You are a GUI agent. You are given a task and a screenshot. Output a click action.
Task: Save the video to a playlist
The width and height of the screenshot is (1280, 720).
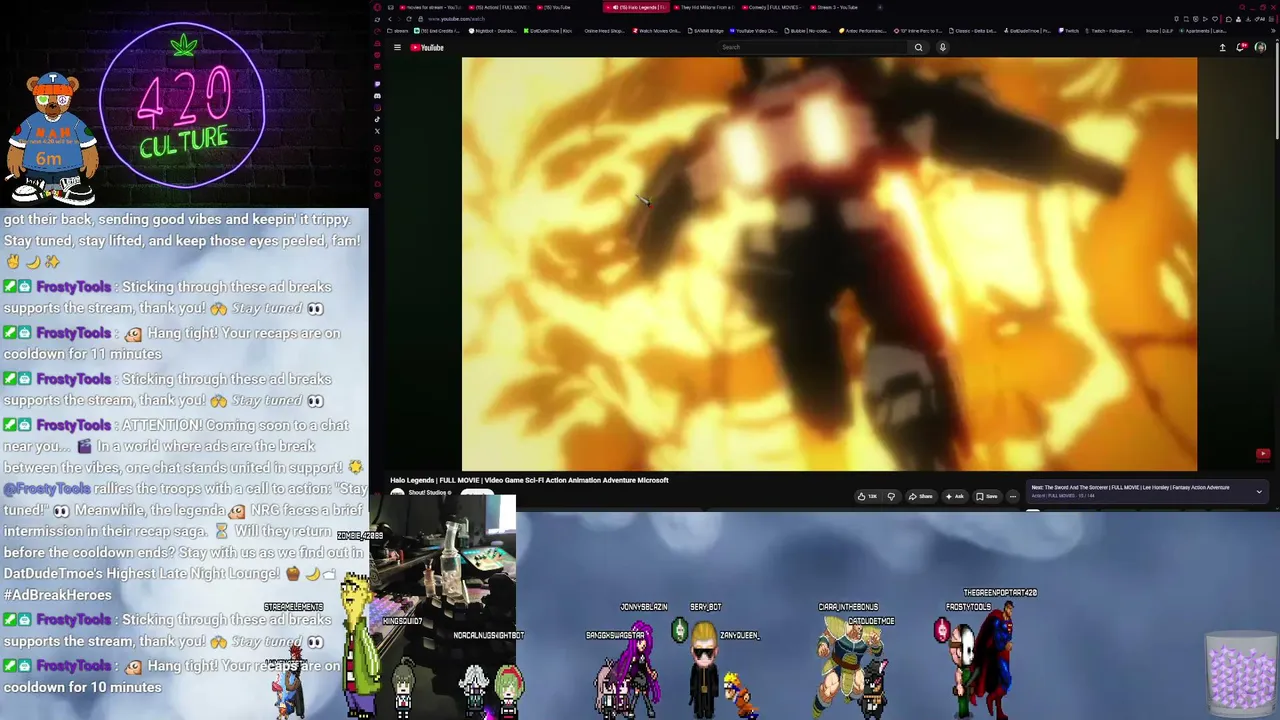pyautogui.click(x=986, y=496)
